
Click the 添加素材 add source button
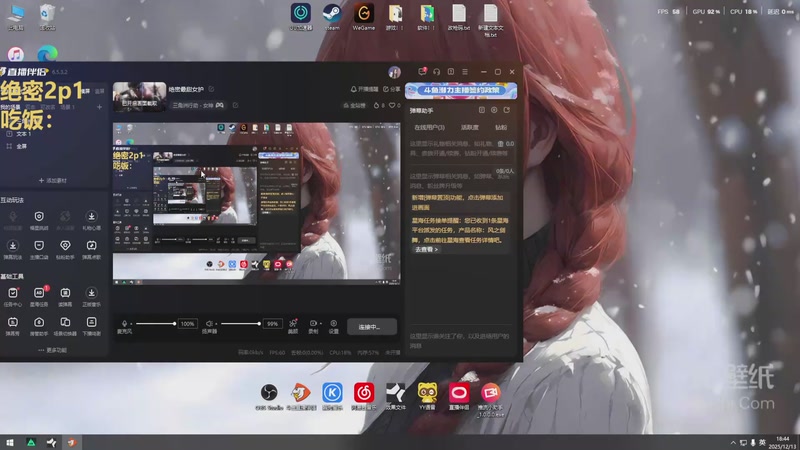pyautogui.click(x=53, y=181)
